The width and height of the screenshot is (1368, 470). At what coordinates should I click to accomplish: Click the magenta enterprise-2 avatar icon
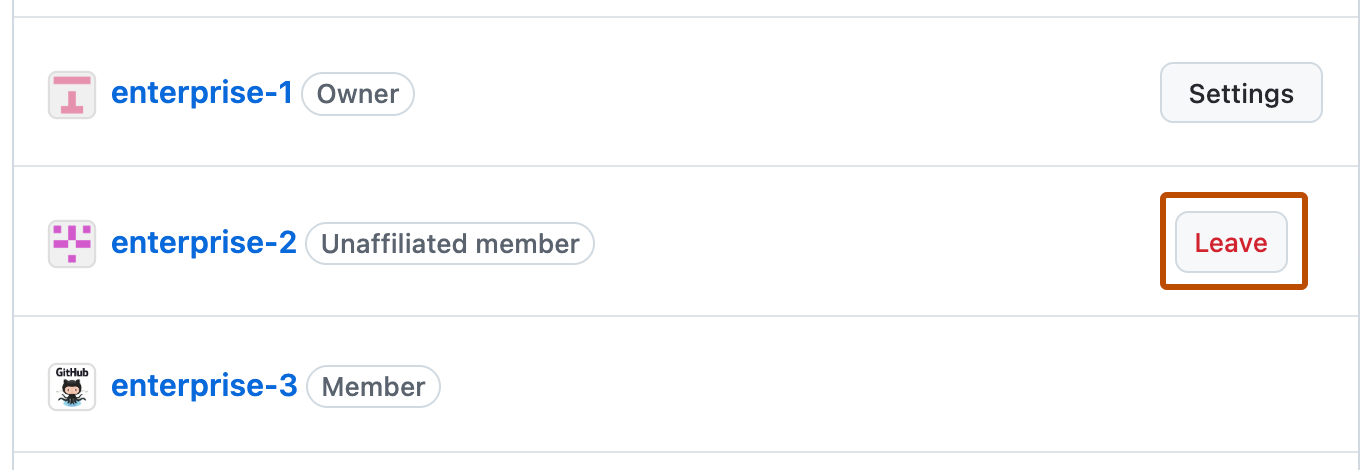[72, 243]
